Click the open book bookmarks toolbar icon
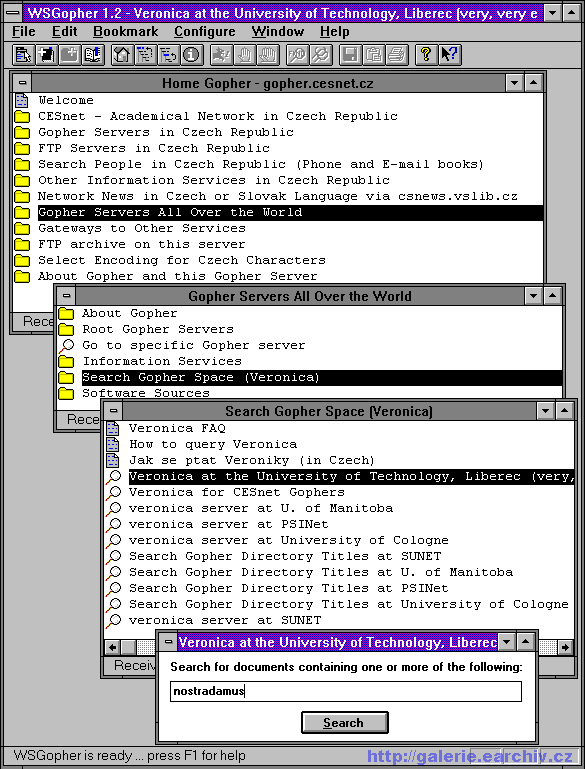Image resolution: width=585 pixels, height=769 pixels. 93,54
